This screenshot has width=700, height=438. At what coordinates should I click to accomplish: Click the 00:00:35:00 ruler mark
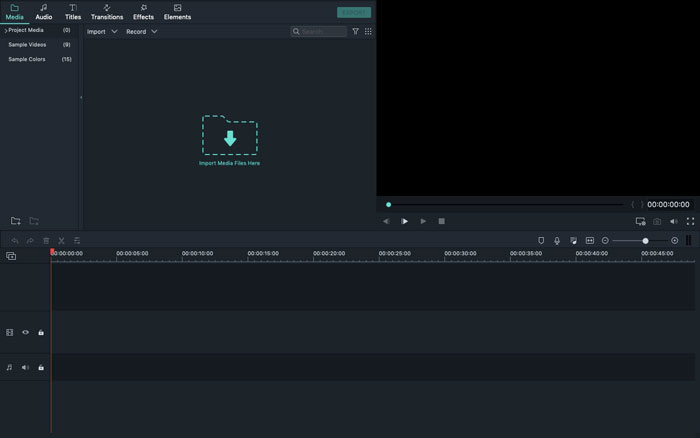click(526, 253)
